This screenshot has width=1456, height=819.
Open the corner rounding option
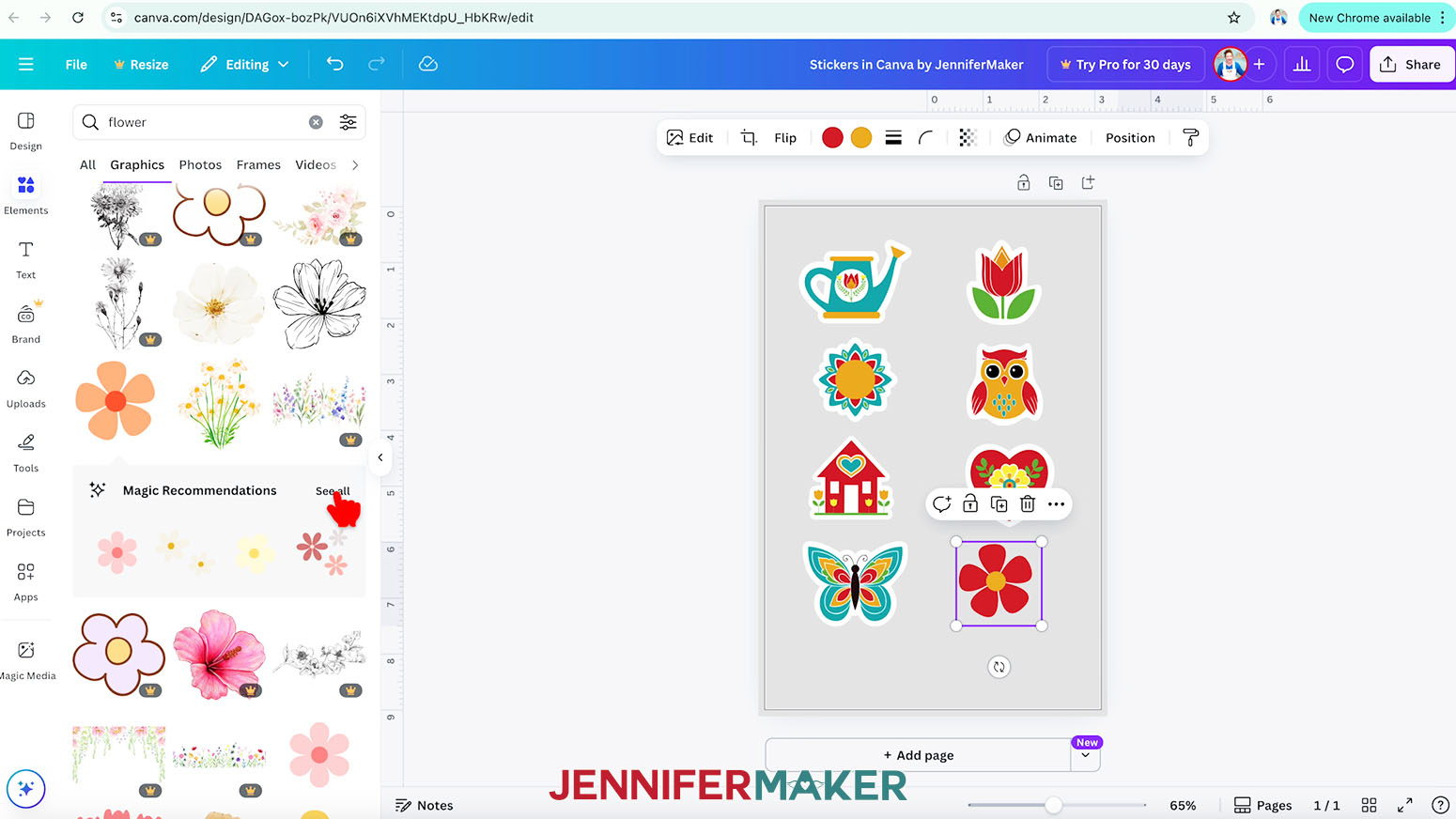(925, 138)
